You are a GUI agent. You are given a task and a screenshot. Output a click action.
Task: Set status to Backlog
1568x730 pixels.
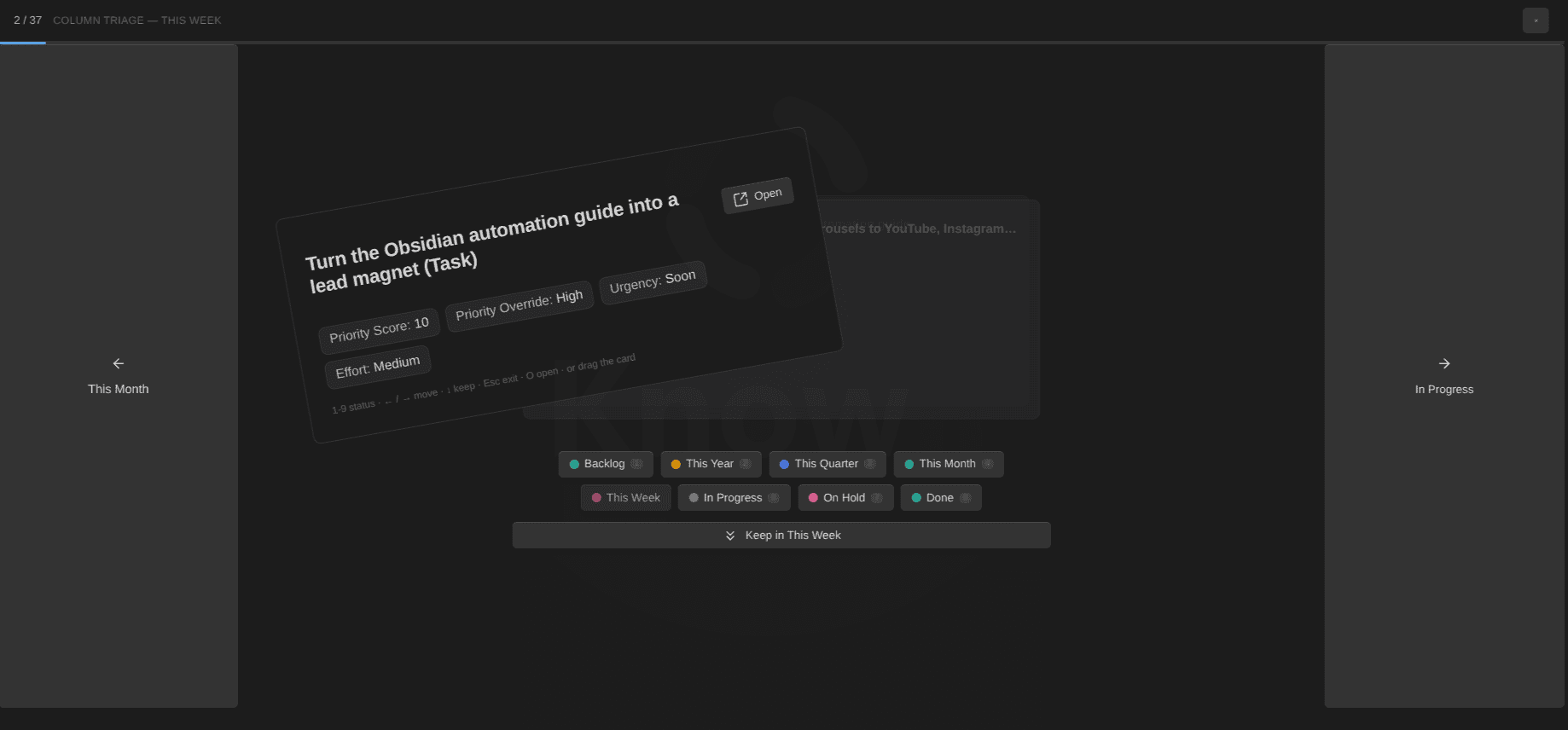coord(606,464)
